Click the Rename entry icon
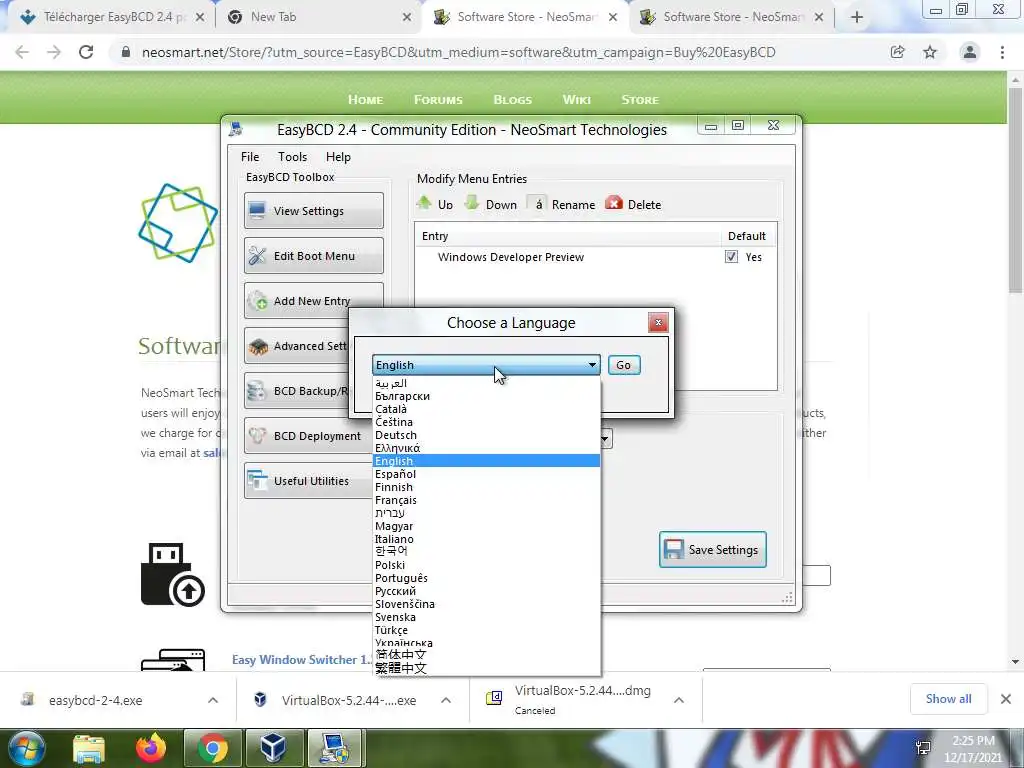1024x768 pixels. click(x=537, y=204)
